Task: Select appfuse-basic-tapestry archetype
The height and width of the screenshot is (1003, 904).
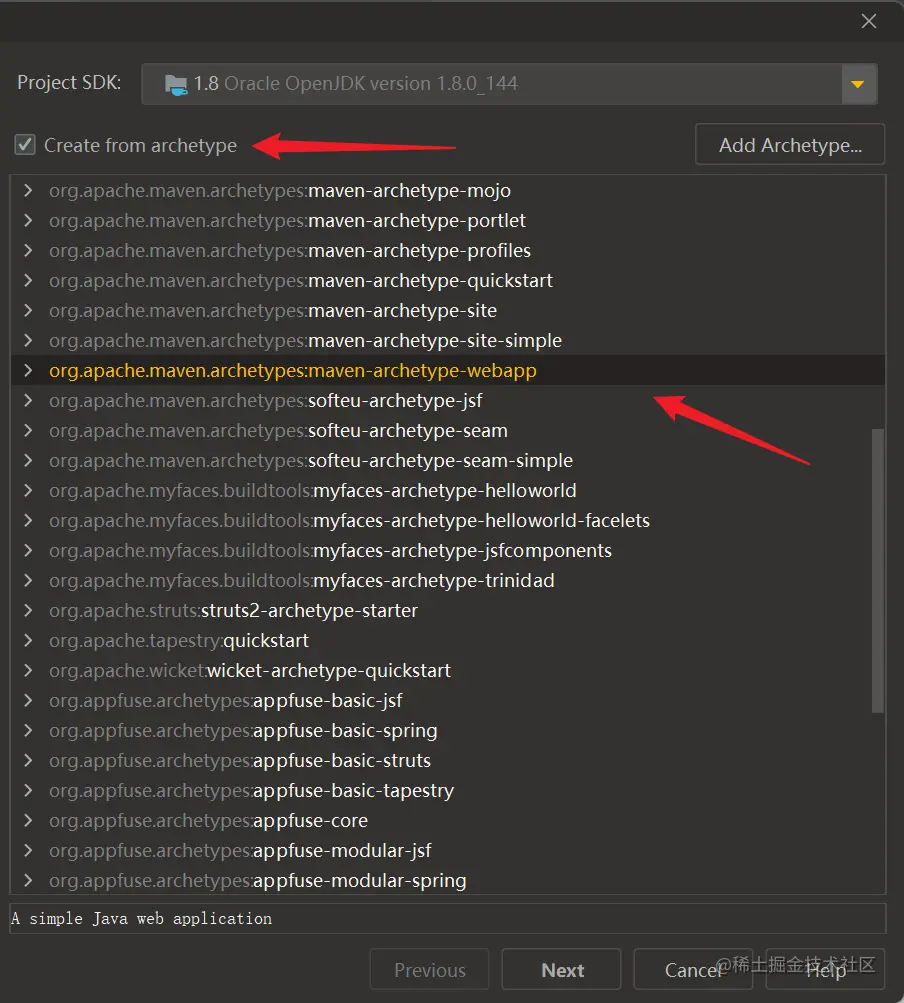Action: [x=251, y=791]
